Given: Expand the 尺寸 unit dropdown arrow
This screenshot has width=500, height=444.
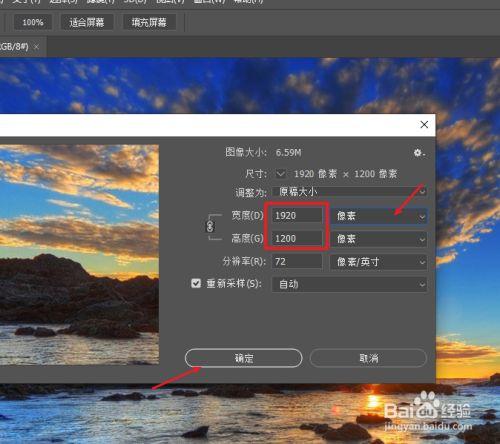Looking at the screenshot, I should [x=281, y=174].
